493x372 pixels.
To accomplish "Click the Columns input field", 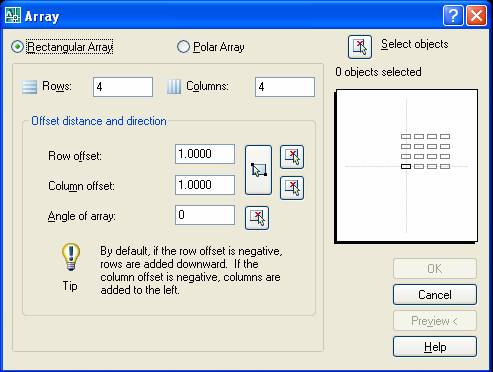I will tap(285, 87).
